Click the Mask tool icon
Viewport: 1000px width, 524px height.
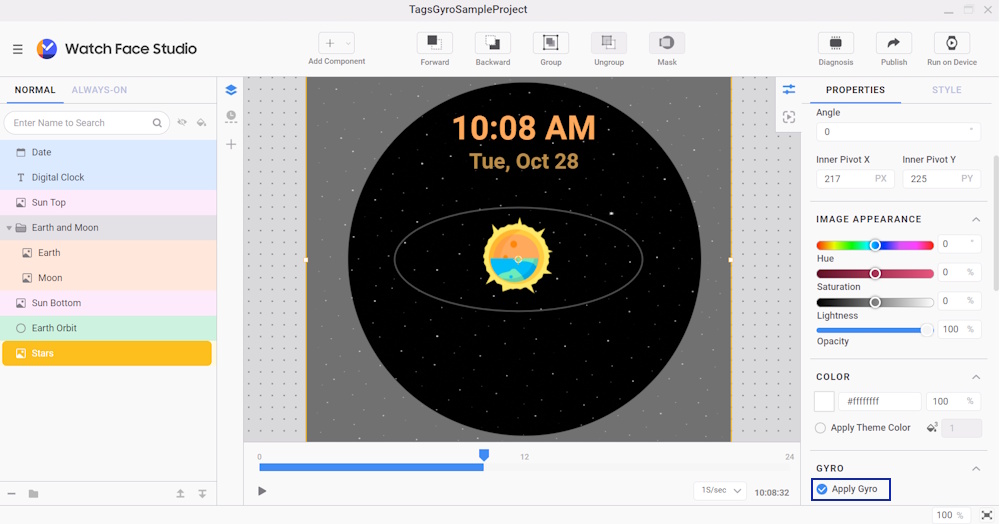pyautogui.click(x=666, y=43)
